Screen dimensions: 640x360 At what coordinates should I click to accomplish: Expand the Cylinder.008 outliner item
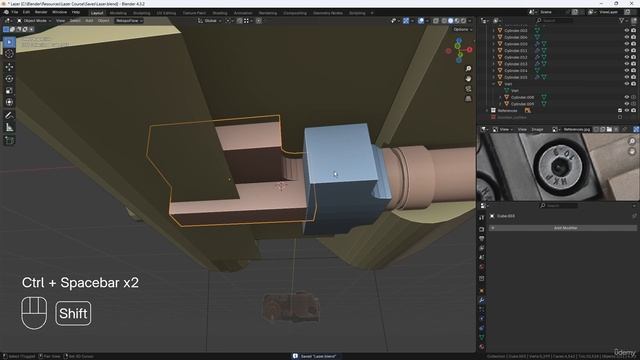point(500,98)
